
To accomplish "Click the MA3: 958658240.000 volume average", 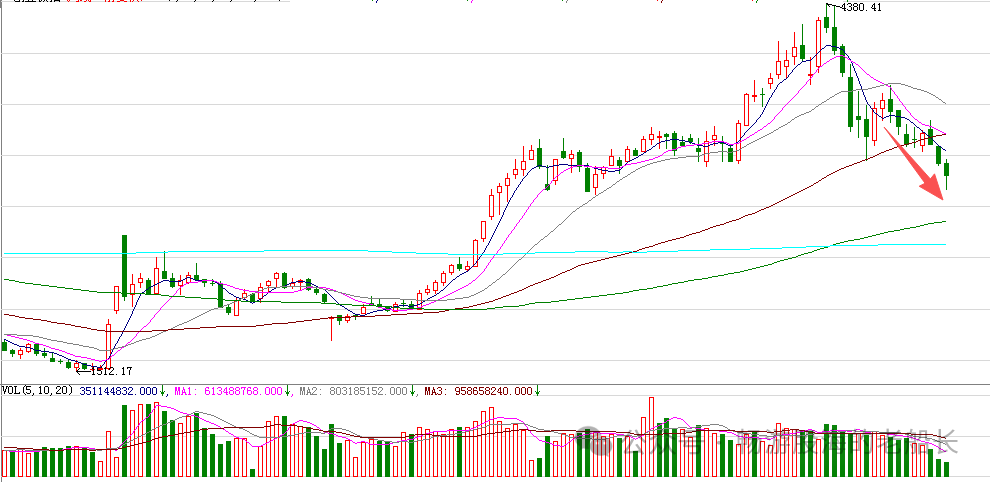I will (479, 391).
